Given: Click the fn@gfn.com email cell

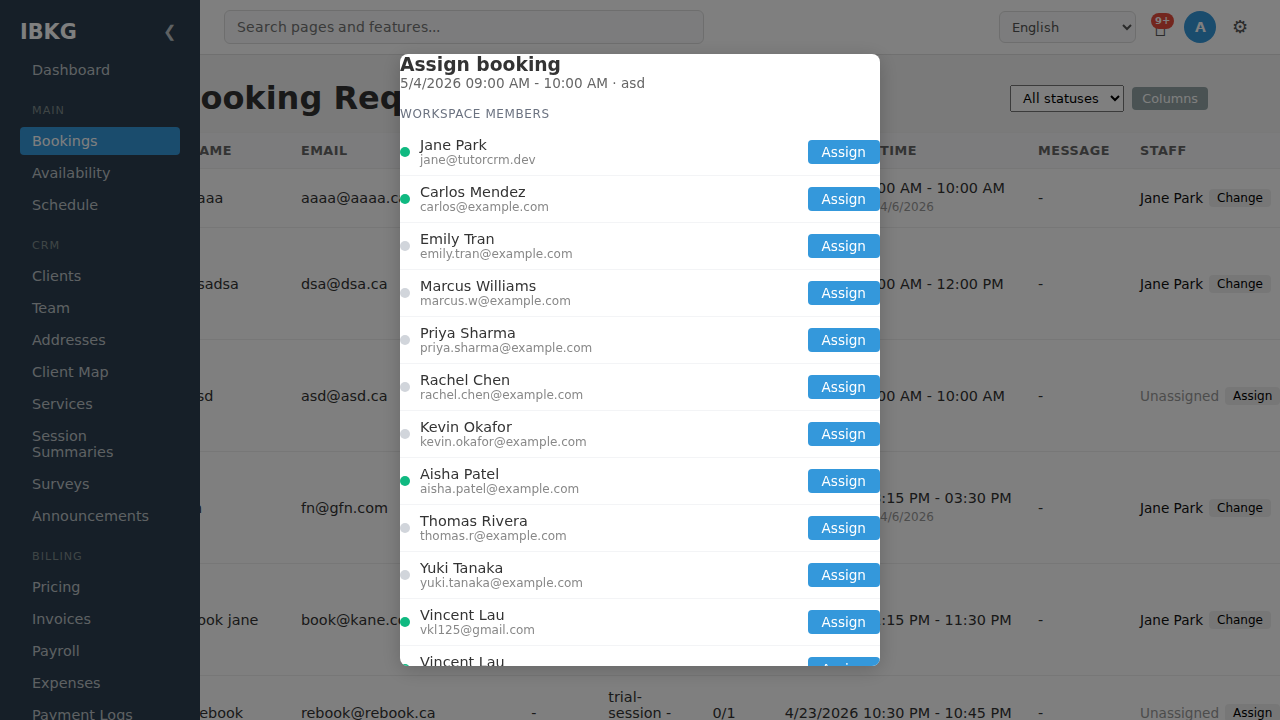Looking at the screenshot, I should tap(344, 508).
